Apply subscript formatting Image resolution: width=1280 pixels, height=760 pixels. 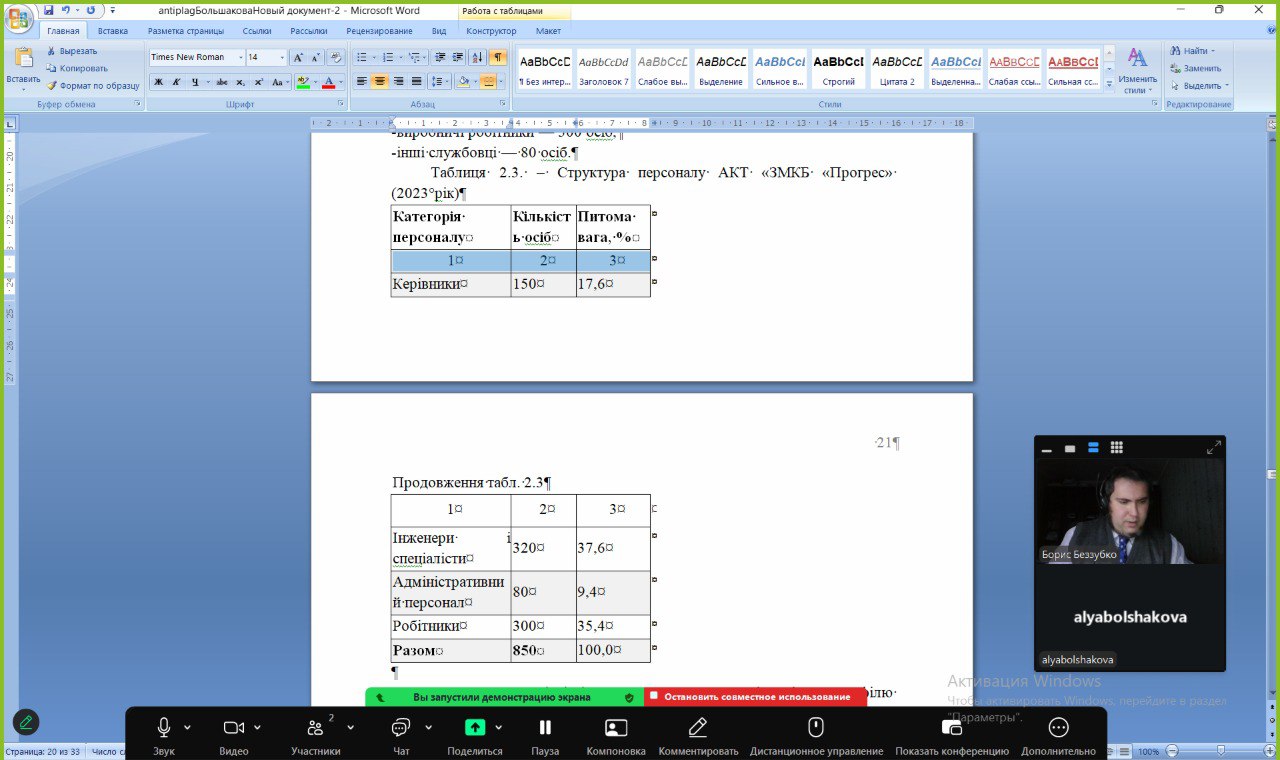241,82
